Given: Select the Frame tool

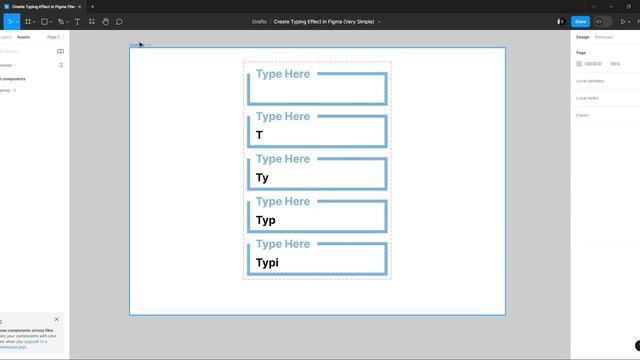Looking at the screenshot, I should (x=28, y=22).
